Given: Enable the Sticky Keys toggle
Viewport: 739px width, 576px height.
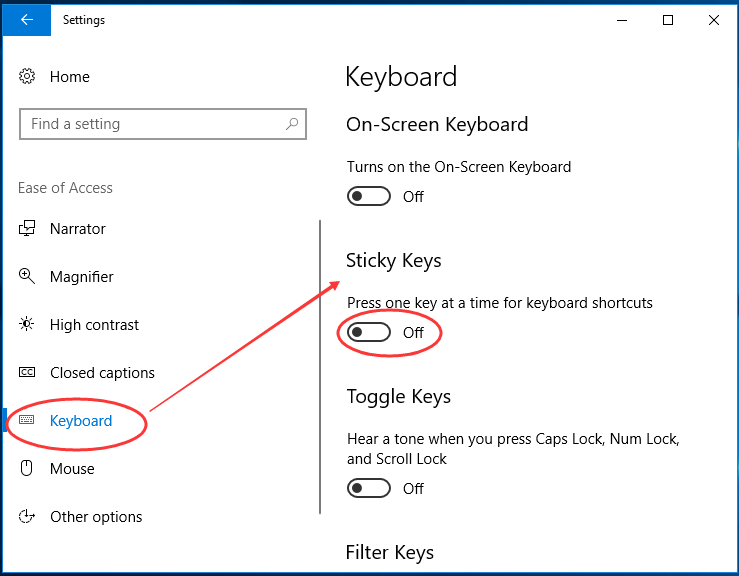Looking at the screenshot, I should 368,333.
